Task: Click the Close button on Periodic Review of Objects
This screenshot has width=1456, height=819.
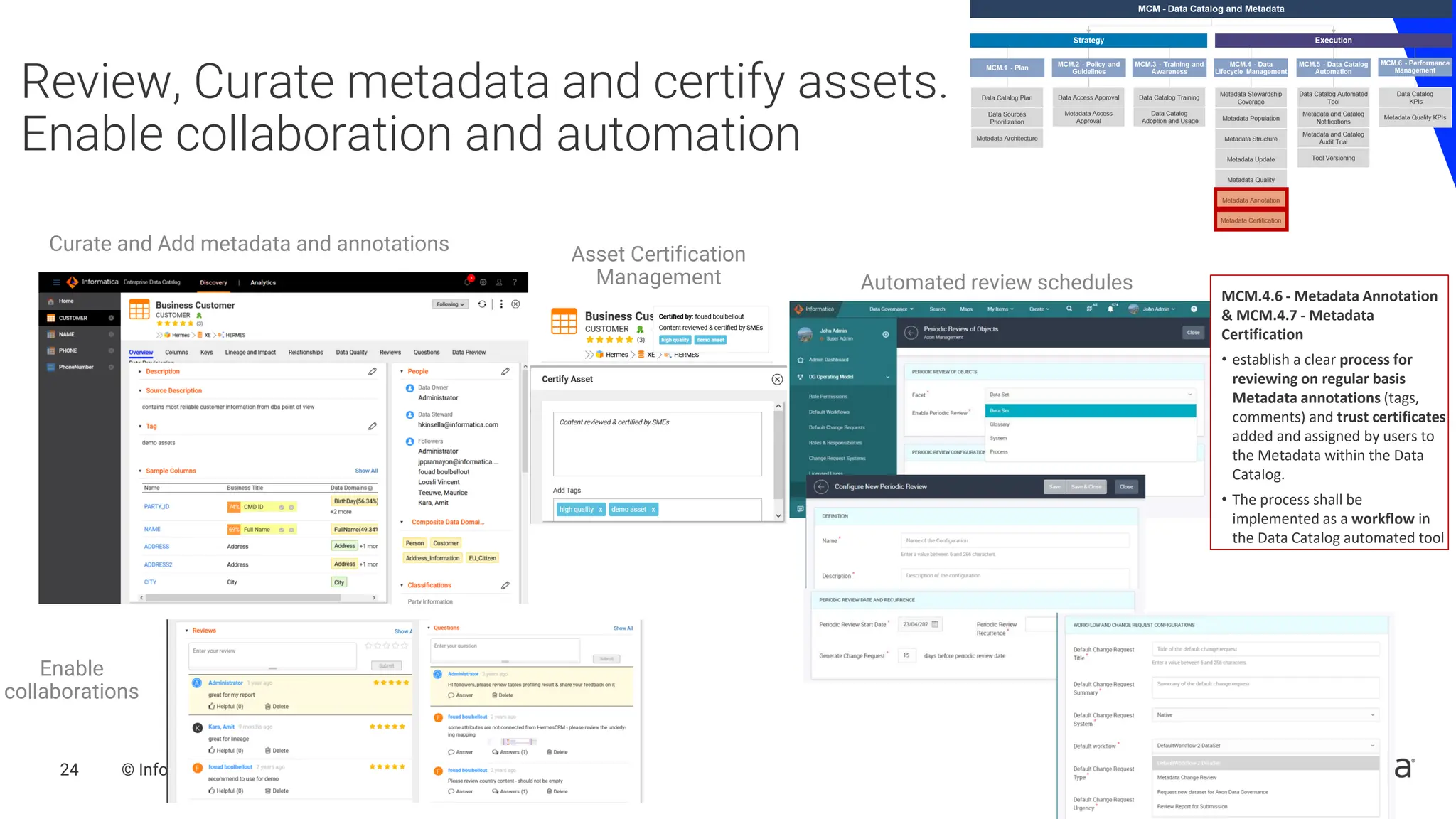Action: click(1193, 333)
